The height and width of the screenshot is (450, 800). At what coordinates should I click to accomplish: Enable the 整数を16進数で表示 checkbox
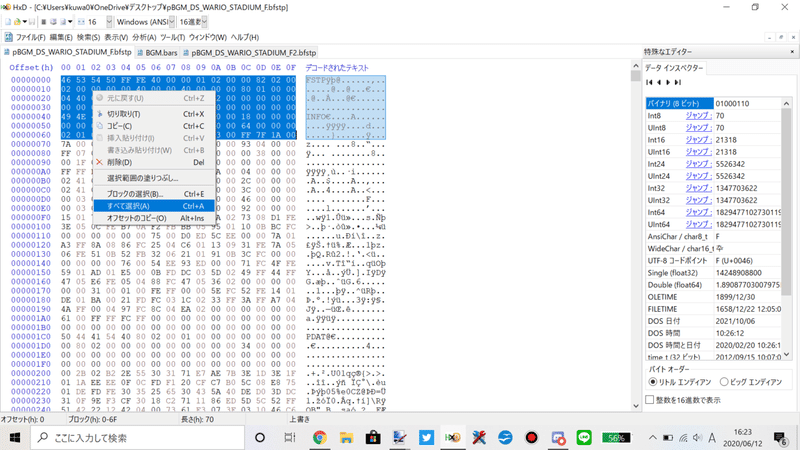point(649,400)
